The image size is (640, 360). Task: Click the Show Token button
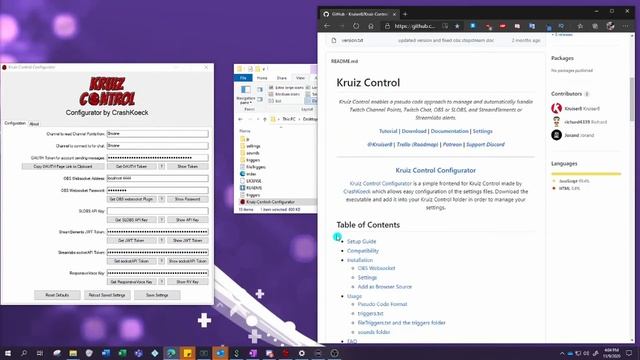pos(188,167)
